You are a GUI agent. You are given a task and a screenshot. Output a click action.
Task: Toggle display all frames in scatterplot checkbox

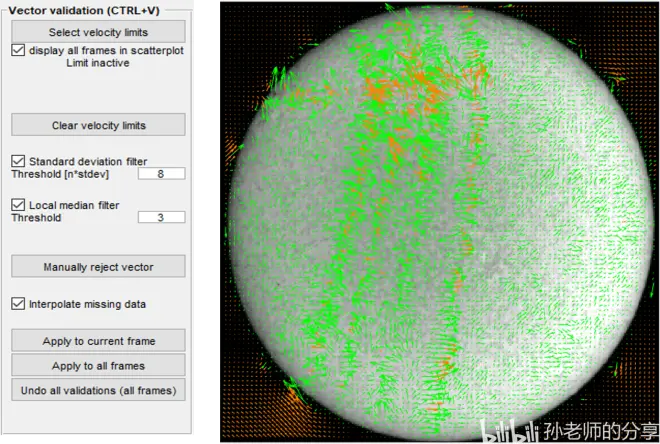(18, 51)
